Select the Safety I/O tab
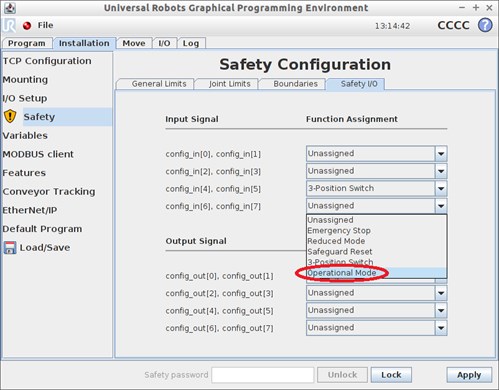Screen dimensions: 499x390 point(356,84)
